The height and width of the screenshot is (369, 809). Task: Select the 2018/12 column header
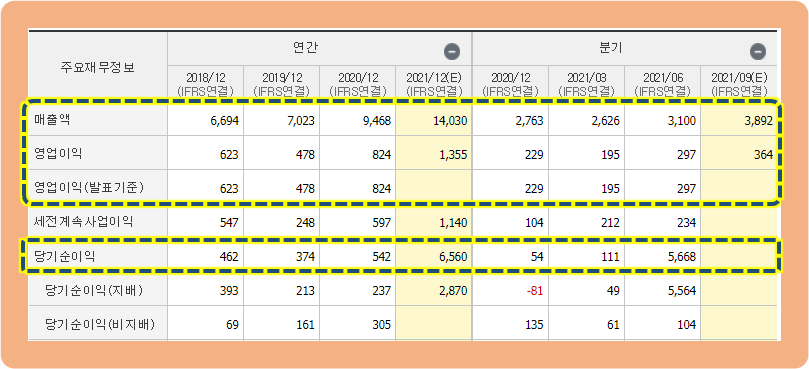pos(205,85)
